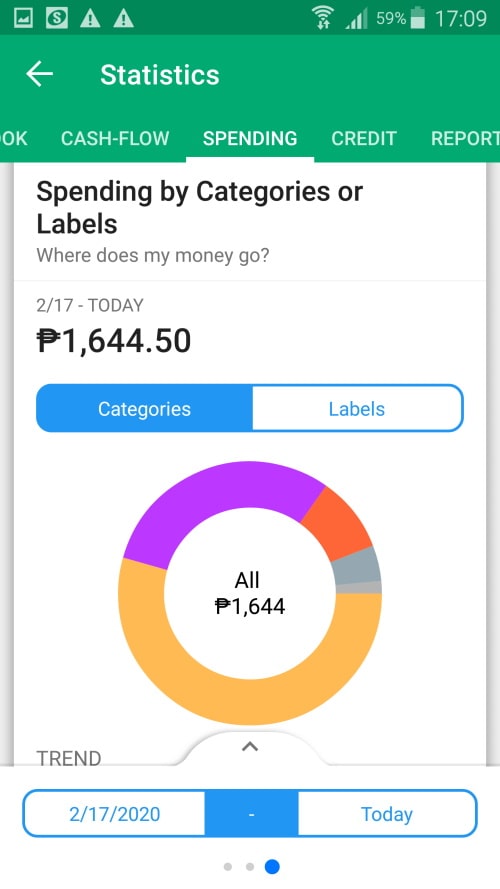Switch the view to Labels
The height and width of the screenshot is (889, 500).
coord(357,408)
